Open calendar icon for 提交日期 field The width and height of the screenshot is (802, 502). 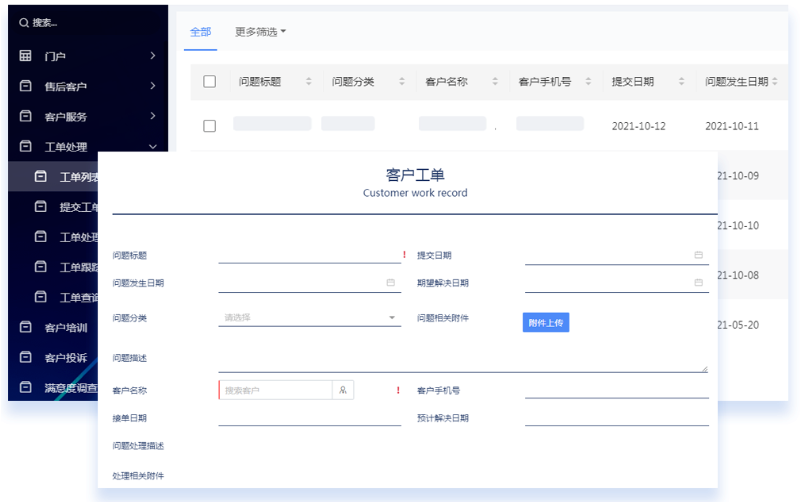[x=698, y=255]
